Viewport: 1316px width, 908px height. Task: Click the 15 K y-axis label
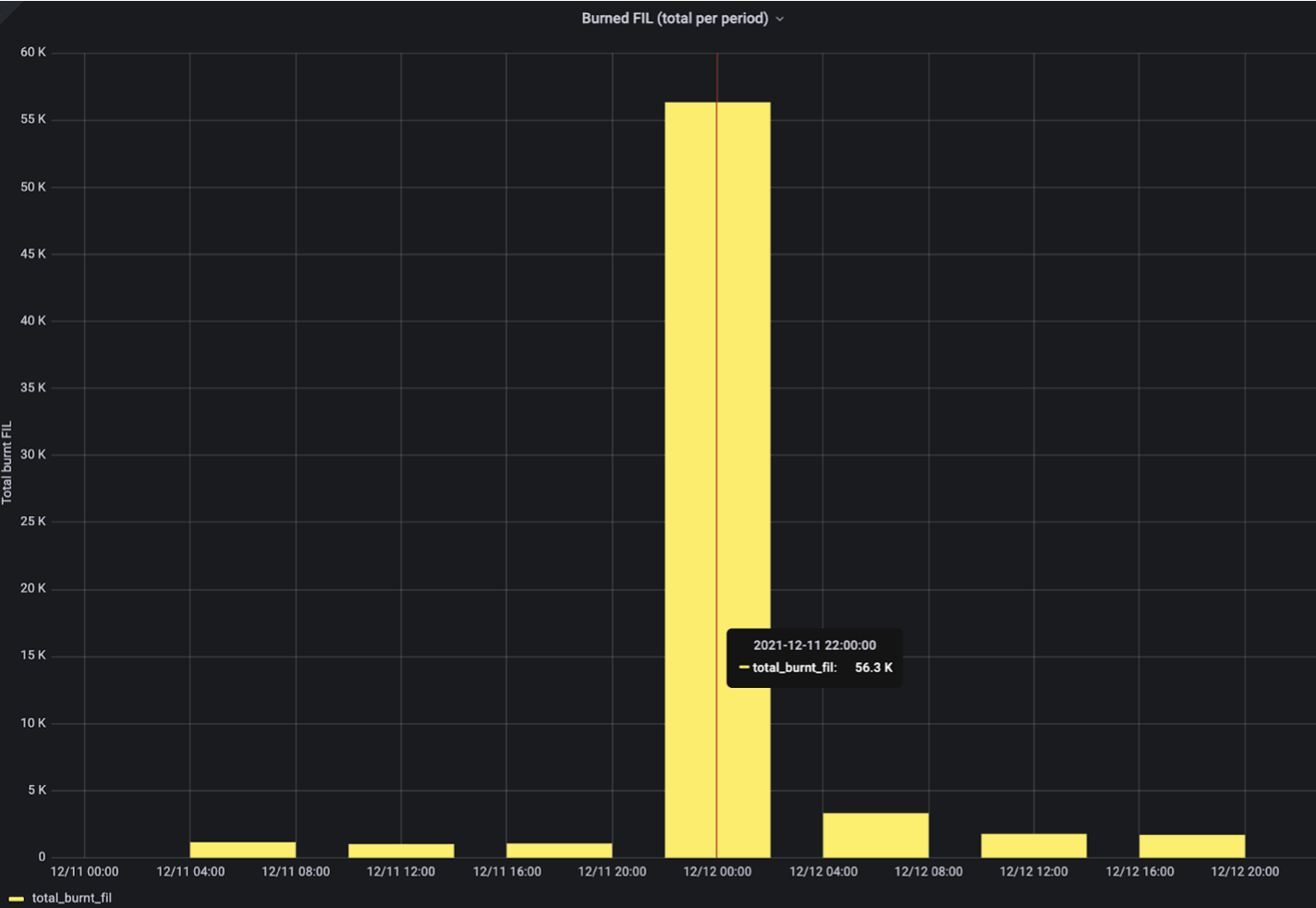click(33, 656)
